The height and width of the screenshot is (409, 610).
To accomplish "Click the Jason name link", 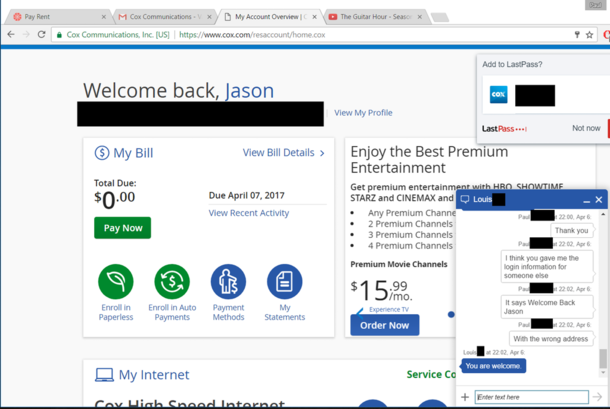I will 249,90.
